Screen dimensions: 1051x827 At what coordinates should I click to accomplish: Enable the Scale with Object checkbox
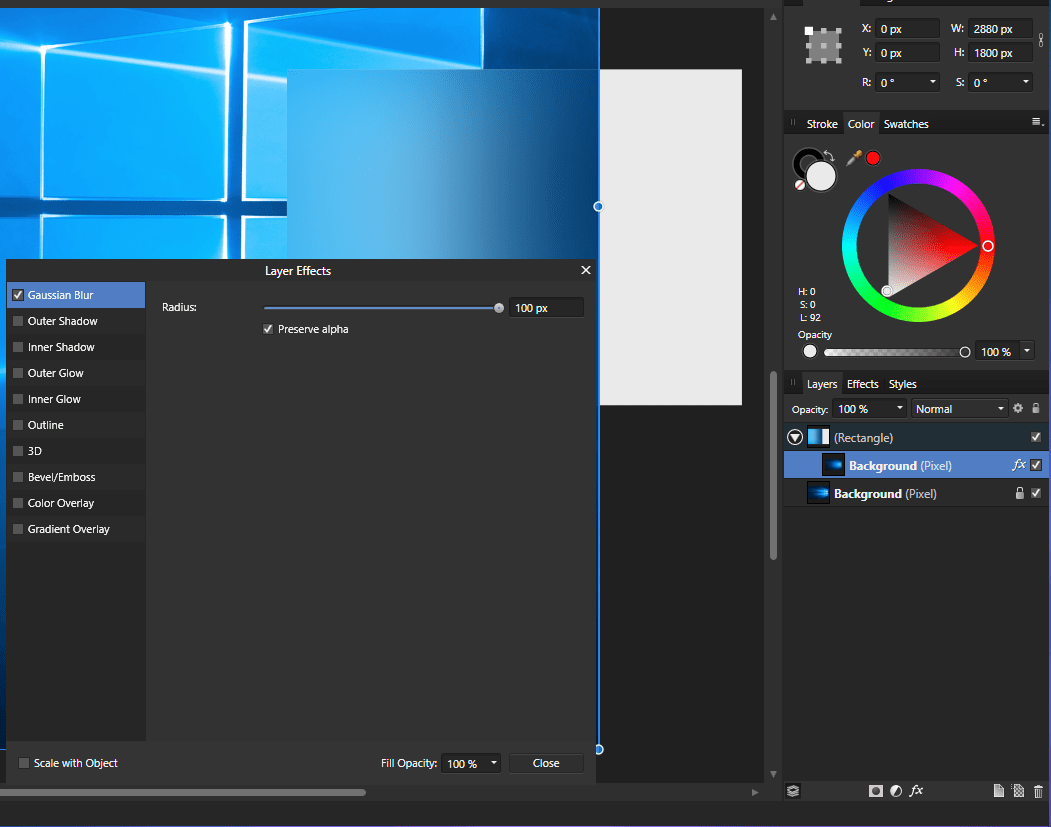[x=23, y=763]
